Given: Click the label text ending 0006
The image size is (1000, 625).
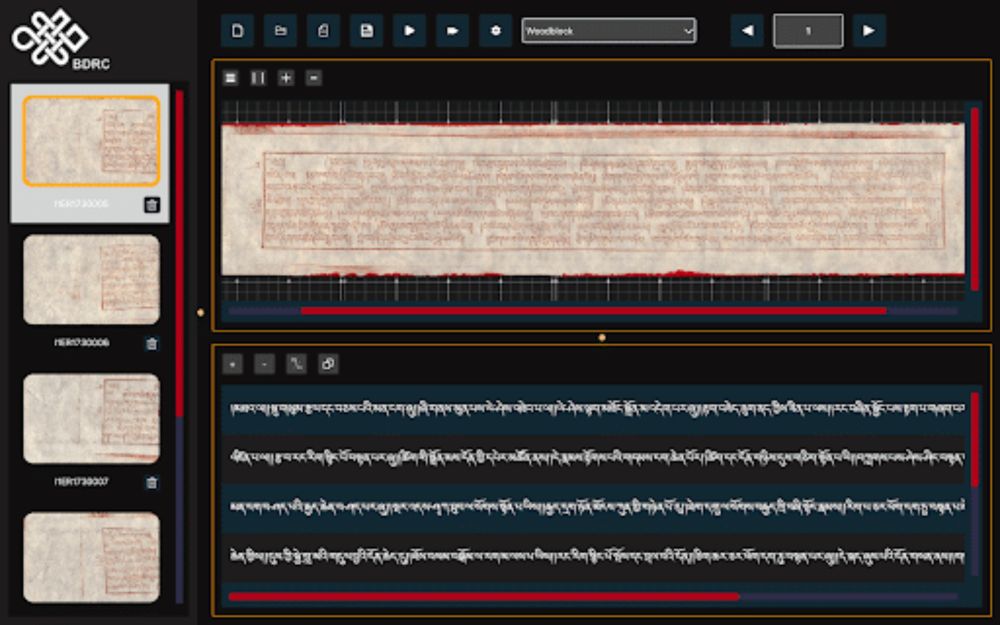Looking at the screenshot, I should click(x=82, y=342).
